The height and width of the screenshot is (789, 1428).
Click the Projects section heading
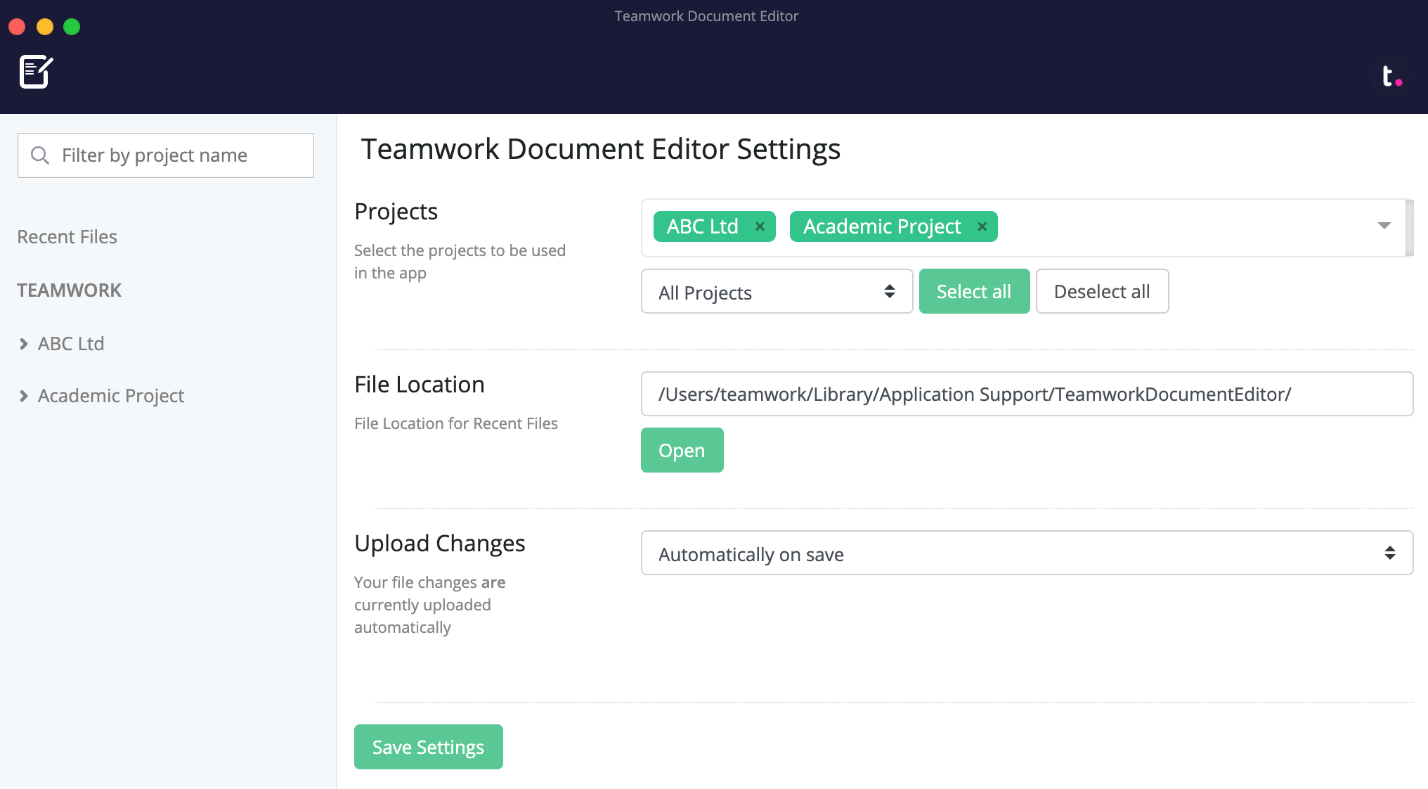click(396, 212)
